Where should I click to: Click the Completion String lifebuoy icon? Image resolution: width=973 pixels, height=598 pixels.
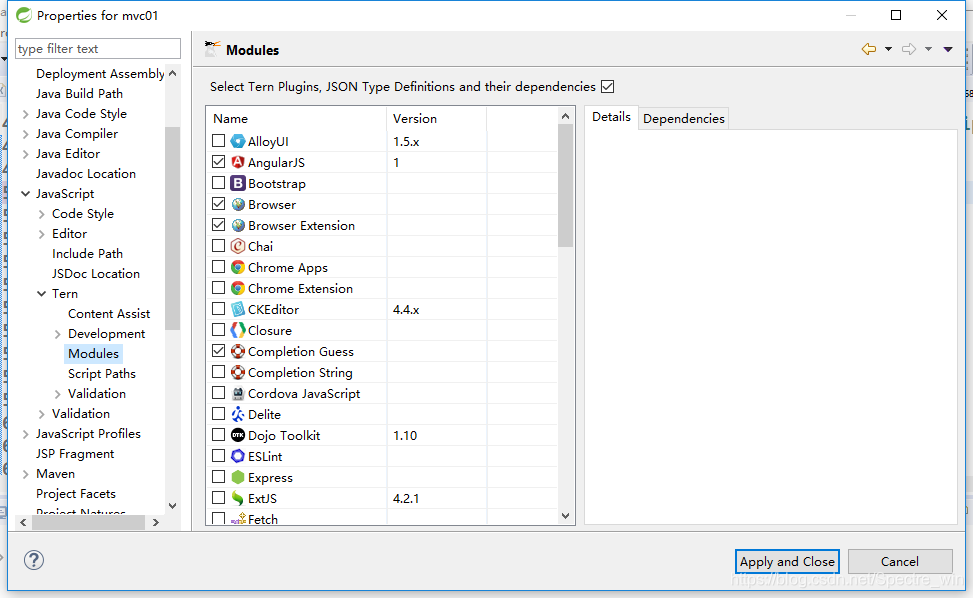[238, 372]
